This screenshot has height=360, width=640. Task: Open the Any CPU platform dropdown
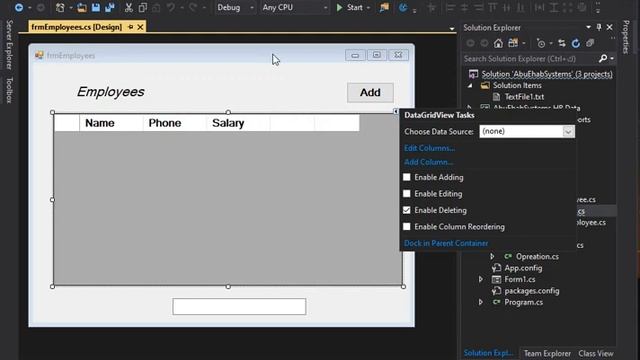pos(325,7)
